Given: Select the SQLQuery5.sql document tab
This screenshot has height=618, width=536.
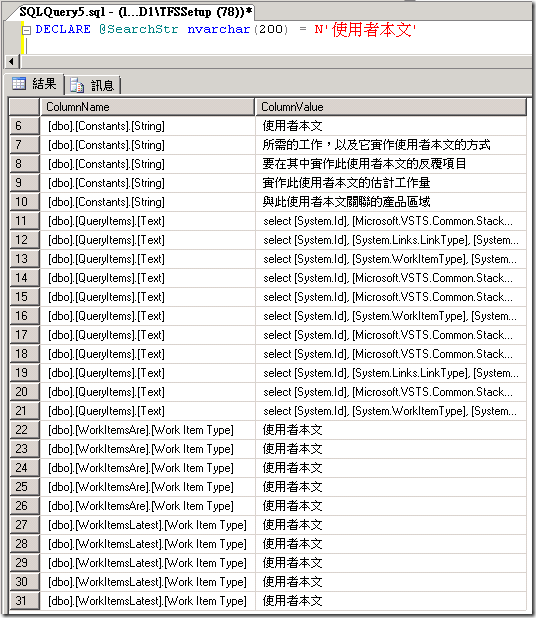Looking at the screenshot, I should tap(136, 12).
